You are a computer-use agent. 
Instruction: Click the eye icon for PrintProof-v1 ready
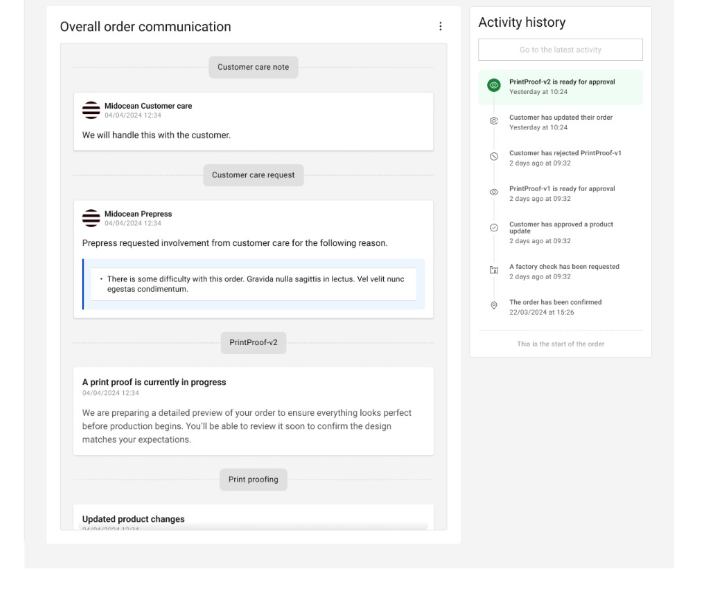tap(494, 192)
